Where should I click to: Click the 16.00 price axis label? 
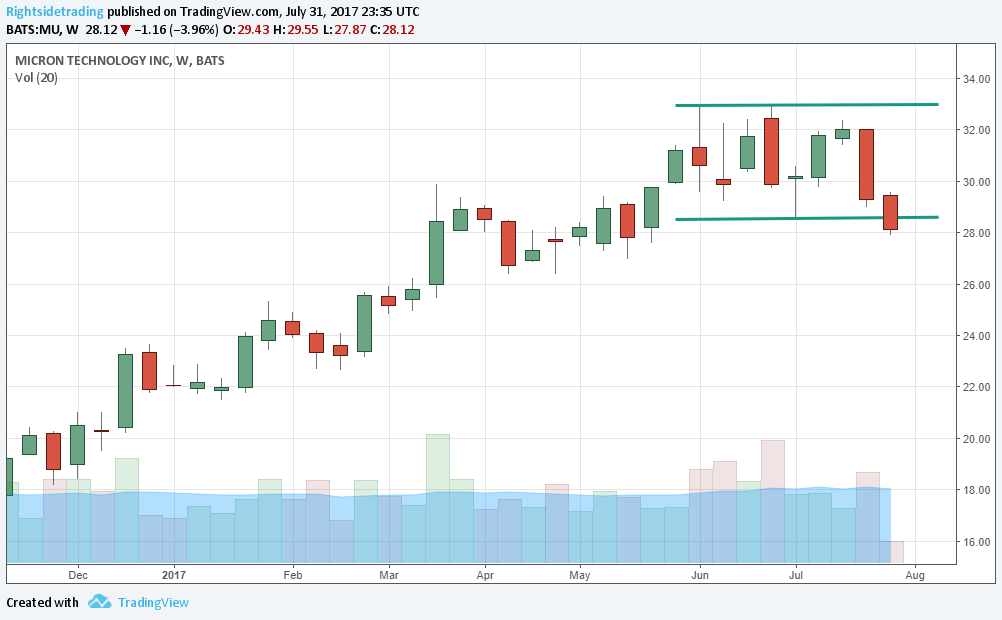[x=976, y=541]
